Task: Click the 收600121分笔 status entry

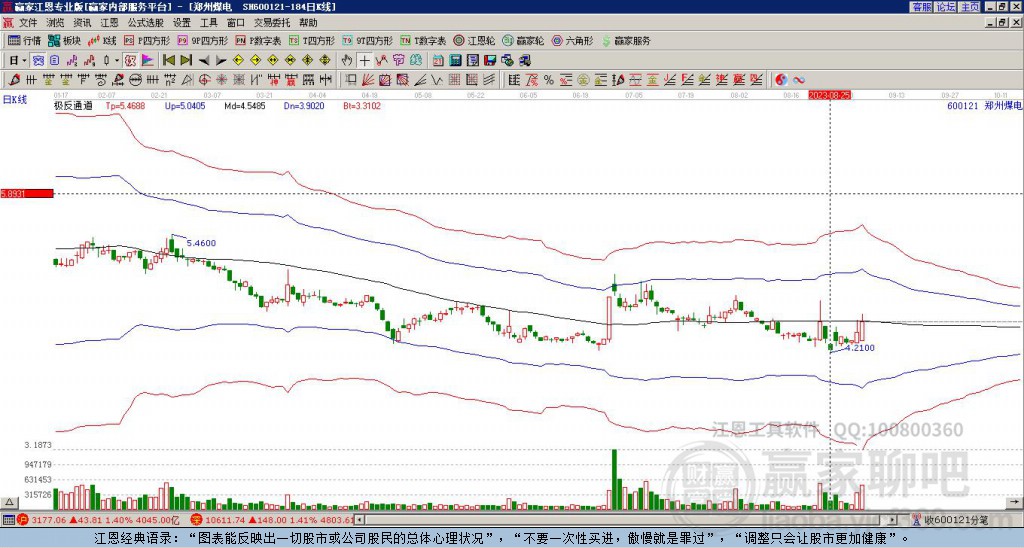Action: coord(955,520)
